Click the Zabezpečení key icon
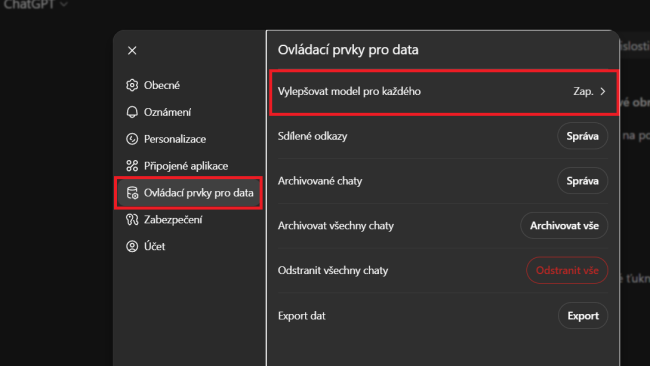This screenshot has height=366, width=650. click(132, 219)
